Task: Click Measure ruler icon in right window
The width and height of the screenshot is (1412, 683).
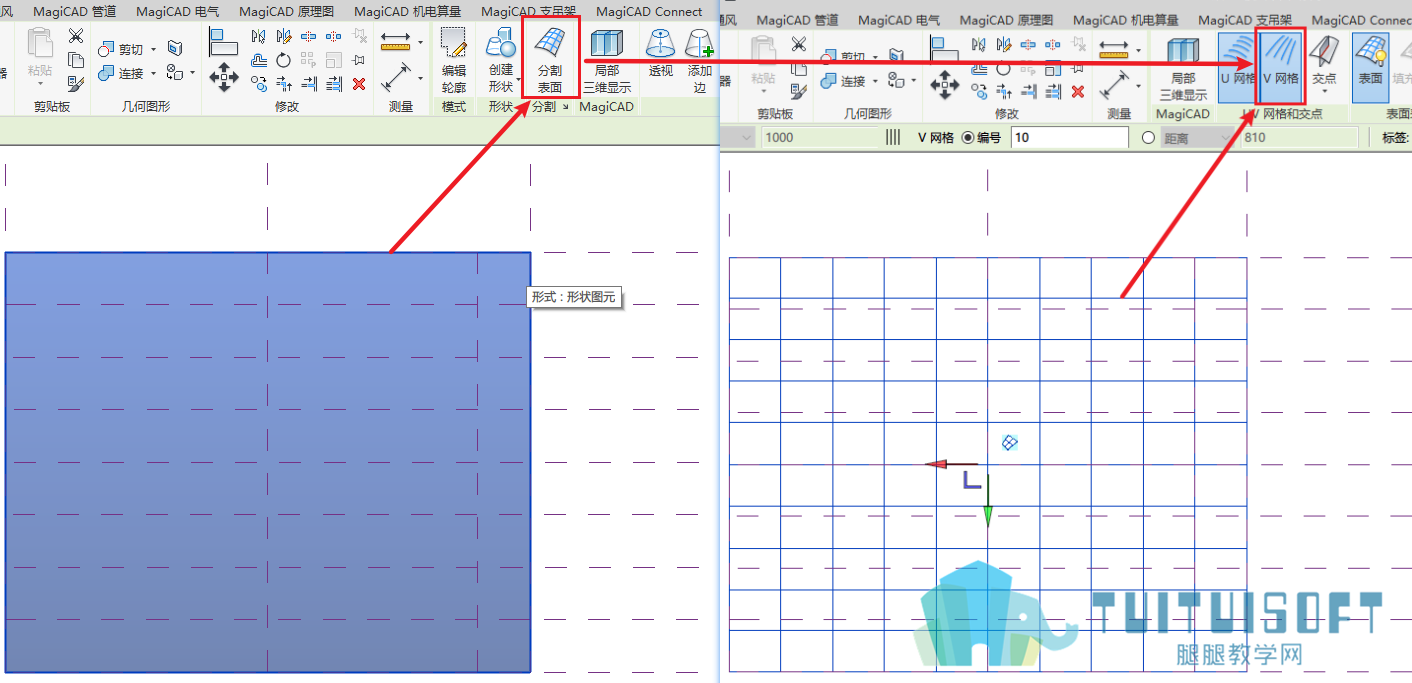Action: point(1114,50)
